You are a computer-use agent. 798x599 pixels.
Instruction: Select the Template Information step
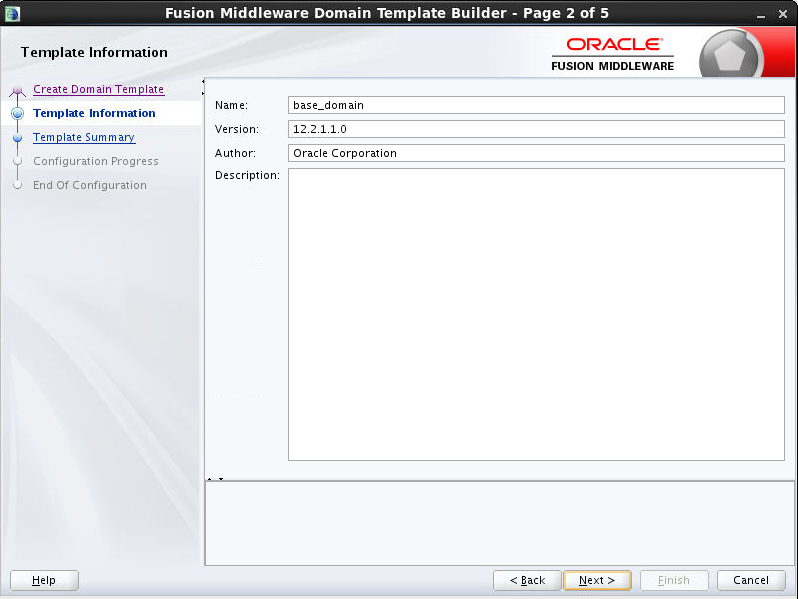(x=94, y=113)
